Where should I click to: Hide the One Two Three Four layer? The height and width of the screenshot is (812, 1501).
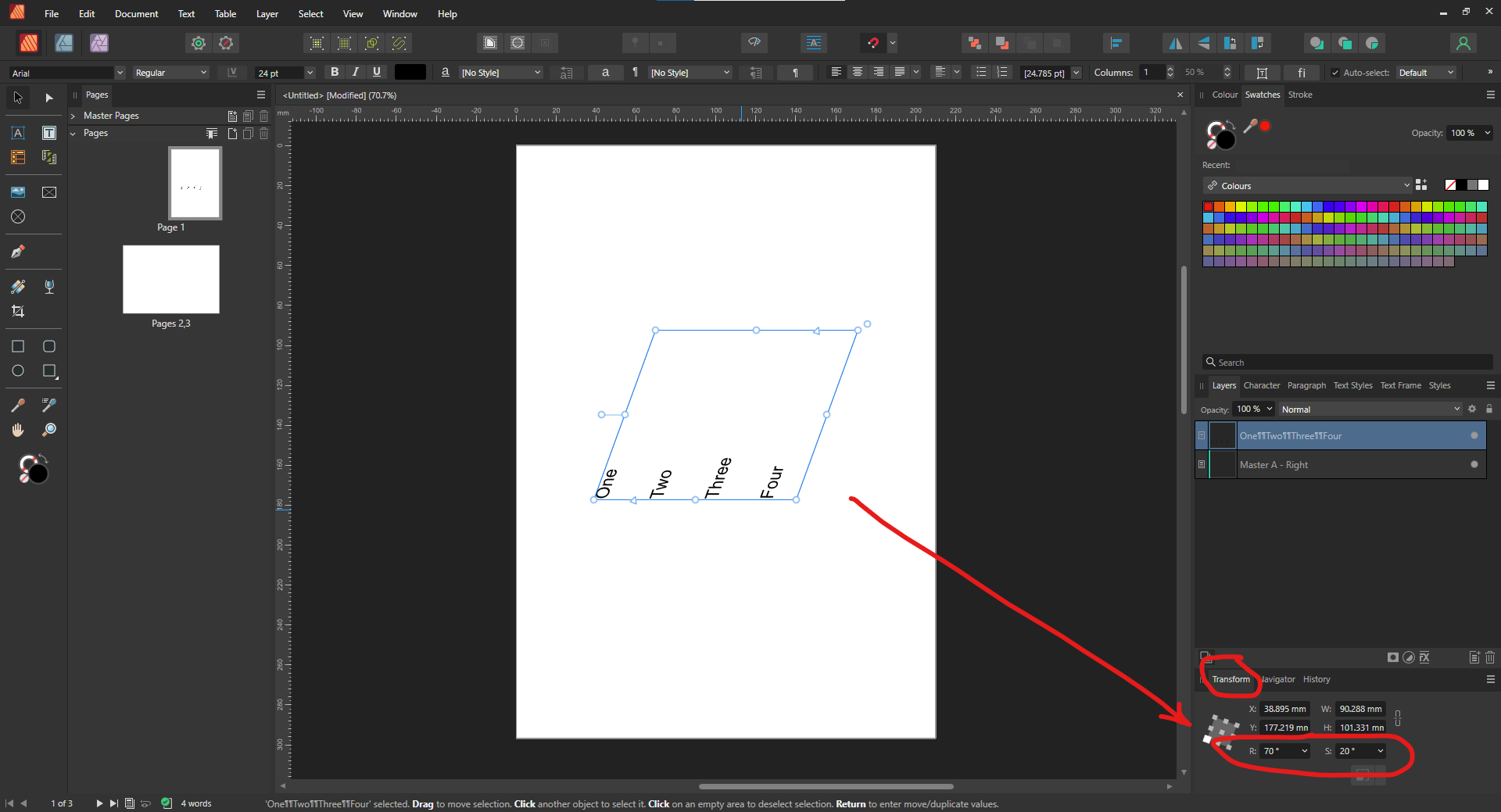pyautogui.click(x=1474, y=435)
